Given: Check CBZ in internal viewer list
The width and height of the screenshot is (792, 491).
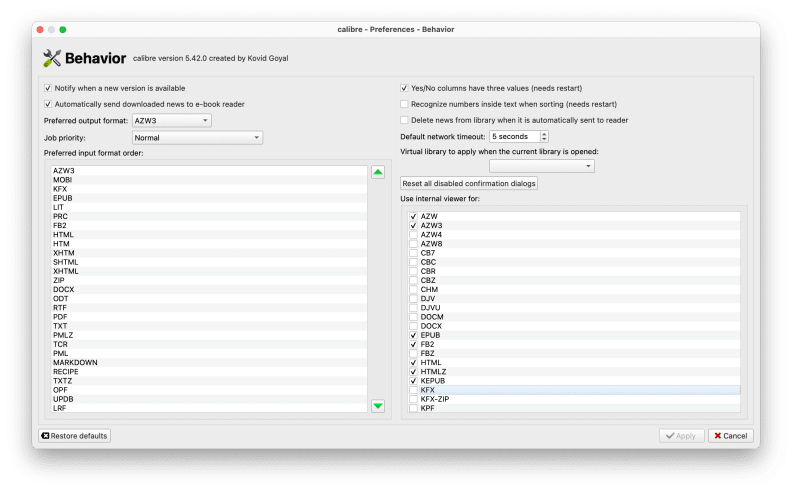Looking at the screenshot, I should [413, 280].
